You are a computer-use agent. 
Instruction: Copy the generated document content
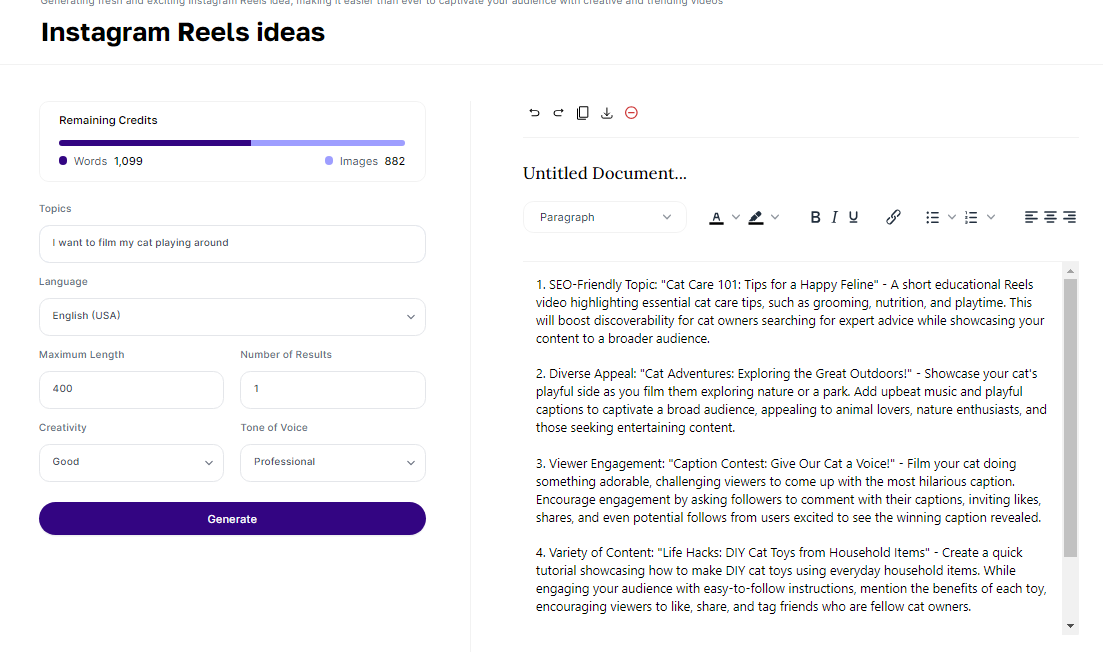(x=582, y=113)
